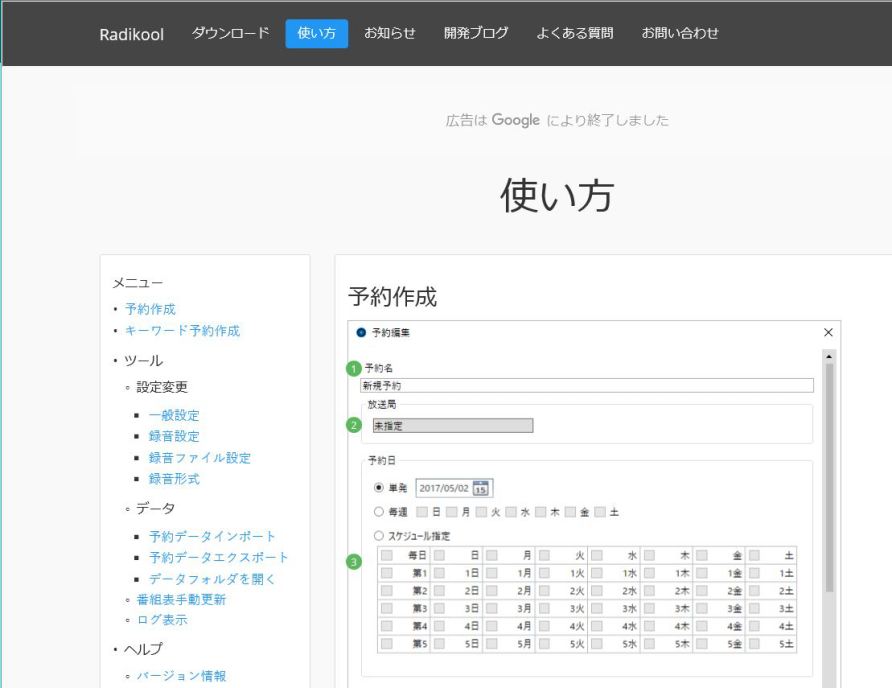Follow the 予約作成 sidebar link

tap(150, 309)
